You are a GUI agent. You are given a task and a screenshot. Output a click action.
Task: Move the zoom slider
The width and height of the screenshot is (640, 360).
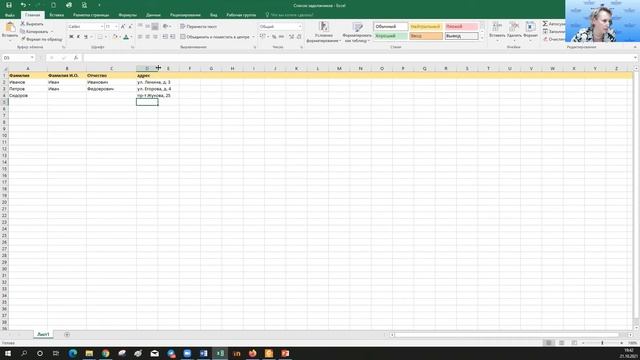point(602,343)
